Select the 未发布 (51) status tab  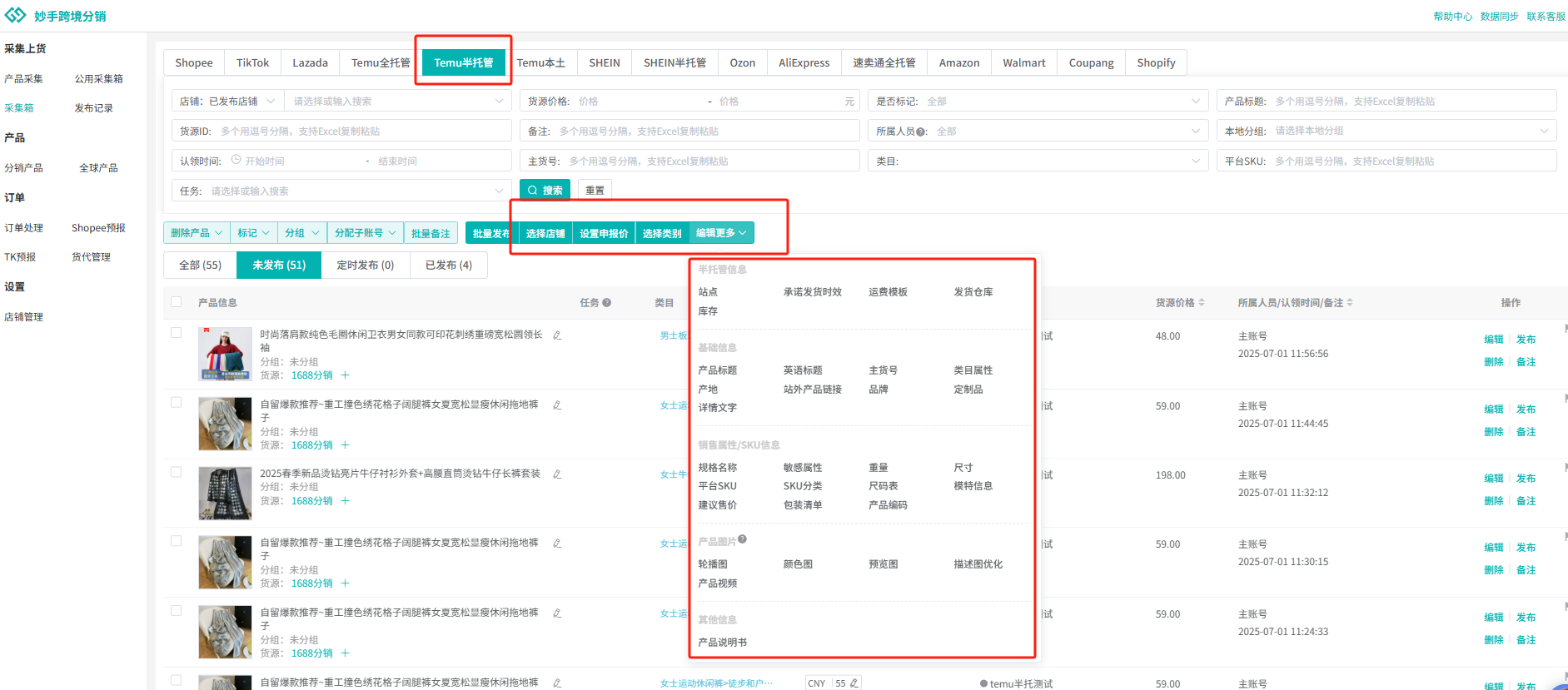click(x=279, y=265)
